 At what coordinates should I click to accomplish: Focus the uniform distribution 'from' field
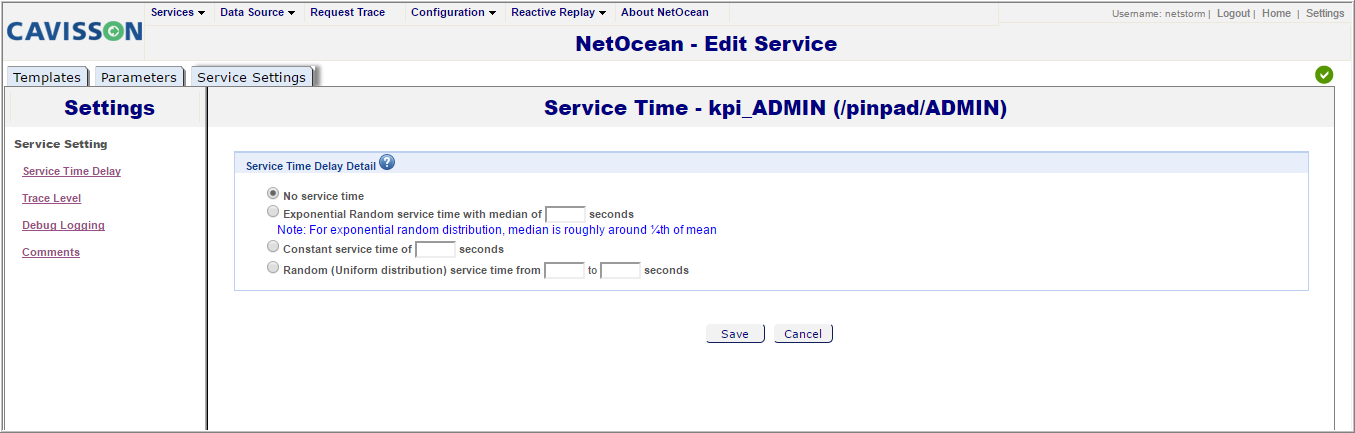(564, 270)
